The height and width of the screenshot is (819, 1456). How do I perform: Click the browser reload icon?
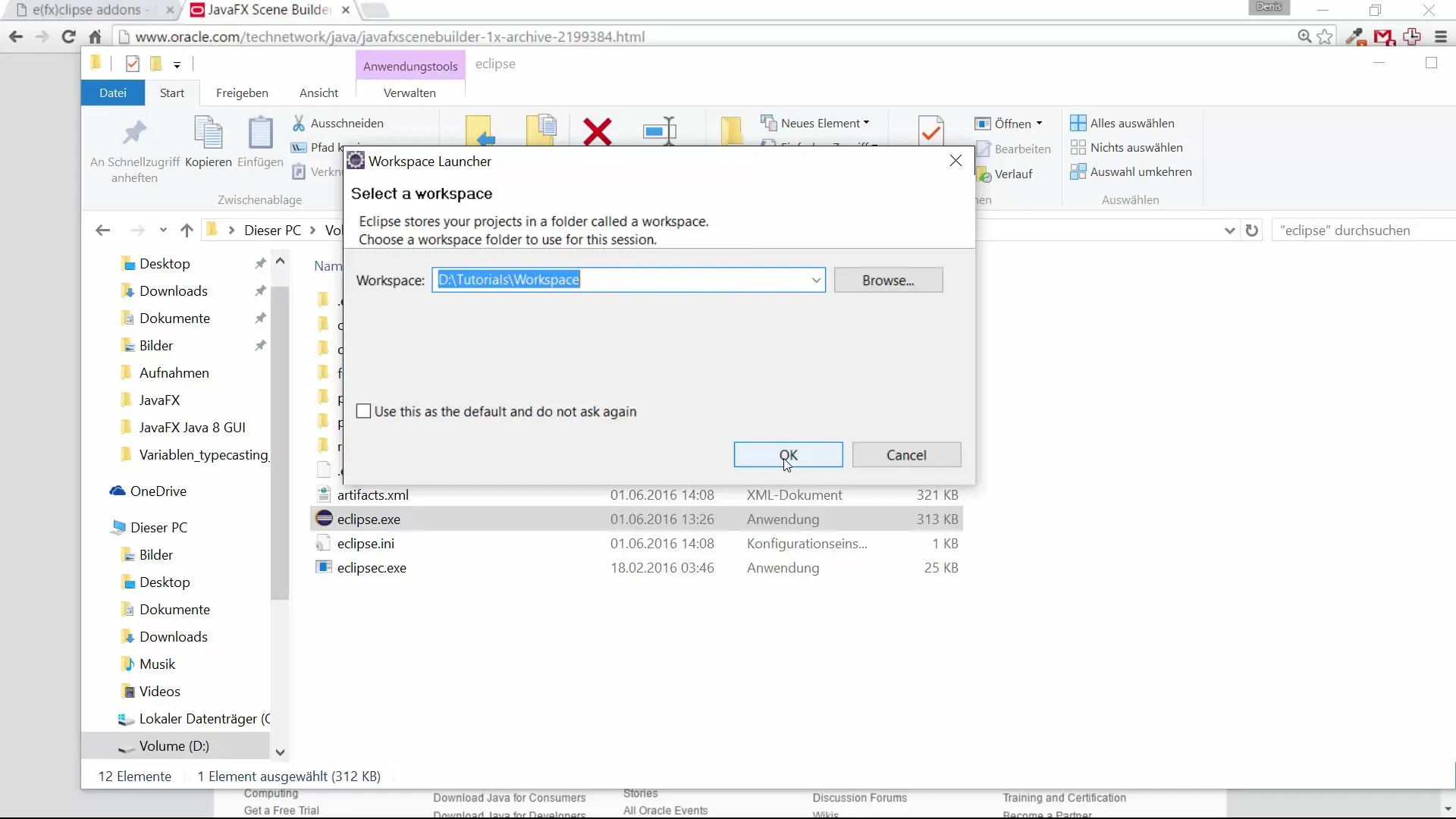68,36
